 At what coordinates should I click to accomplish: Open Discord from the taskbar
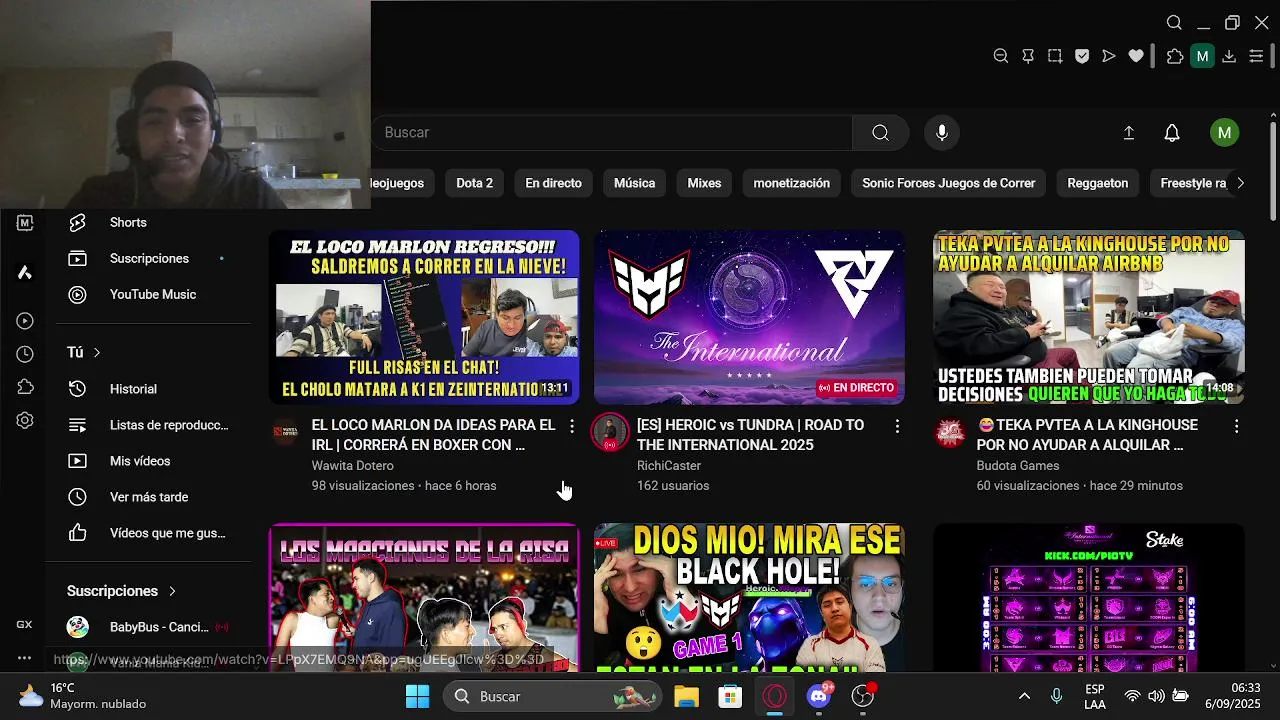pos(820,696)
